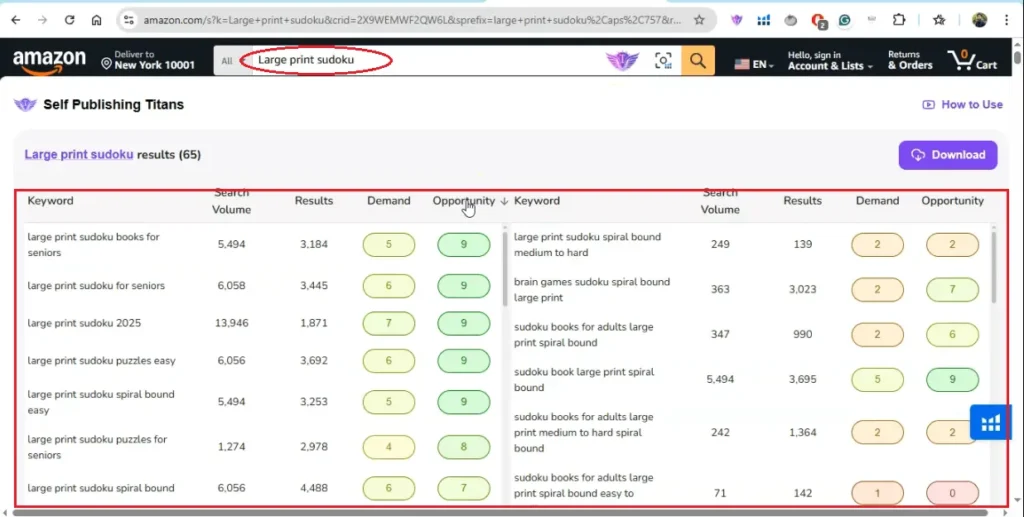This screenshot has width=1024, height=517.
Task: Click the Large print sudoku search field
Action: click(320, 61)
